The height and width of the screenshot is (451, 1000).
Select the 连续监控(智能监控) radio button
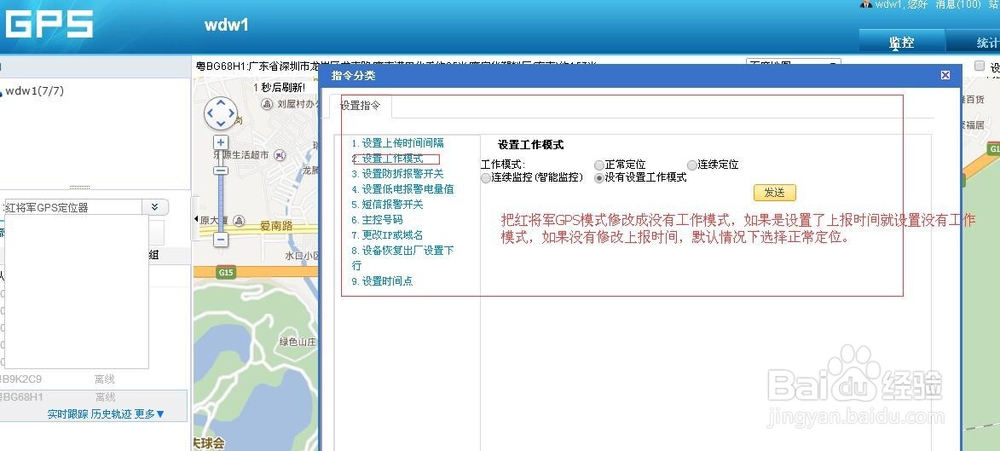pos(486,178)
